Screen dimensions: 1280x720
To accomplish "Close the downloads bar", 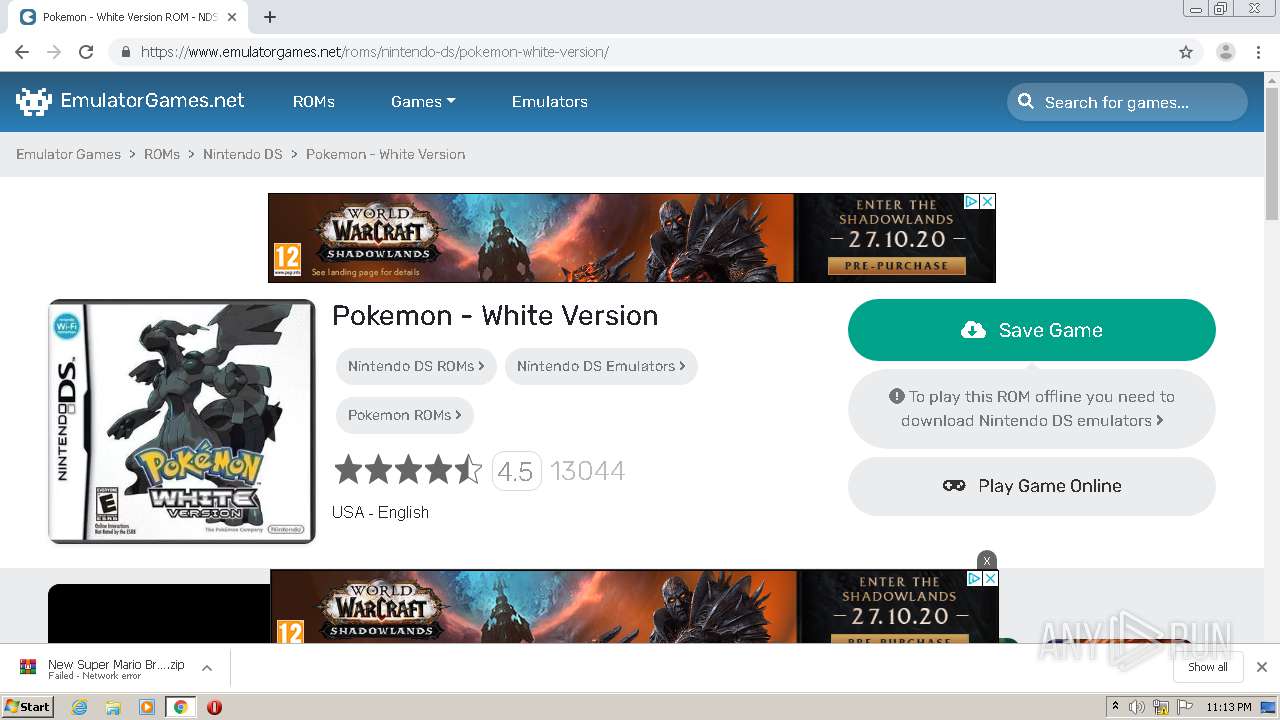I will click(x=1262, y=667).
